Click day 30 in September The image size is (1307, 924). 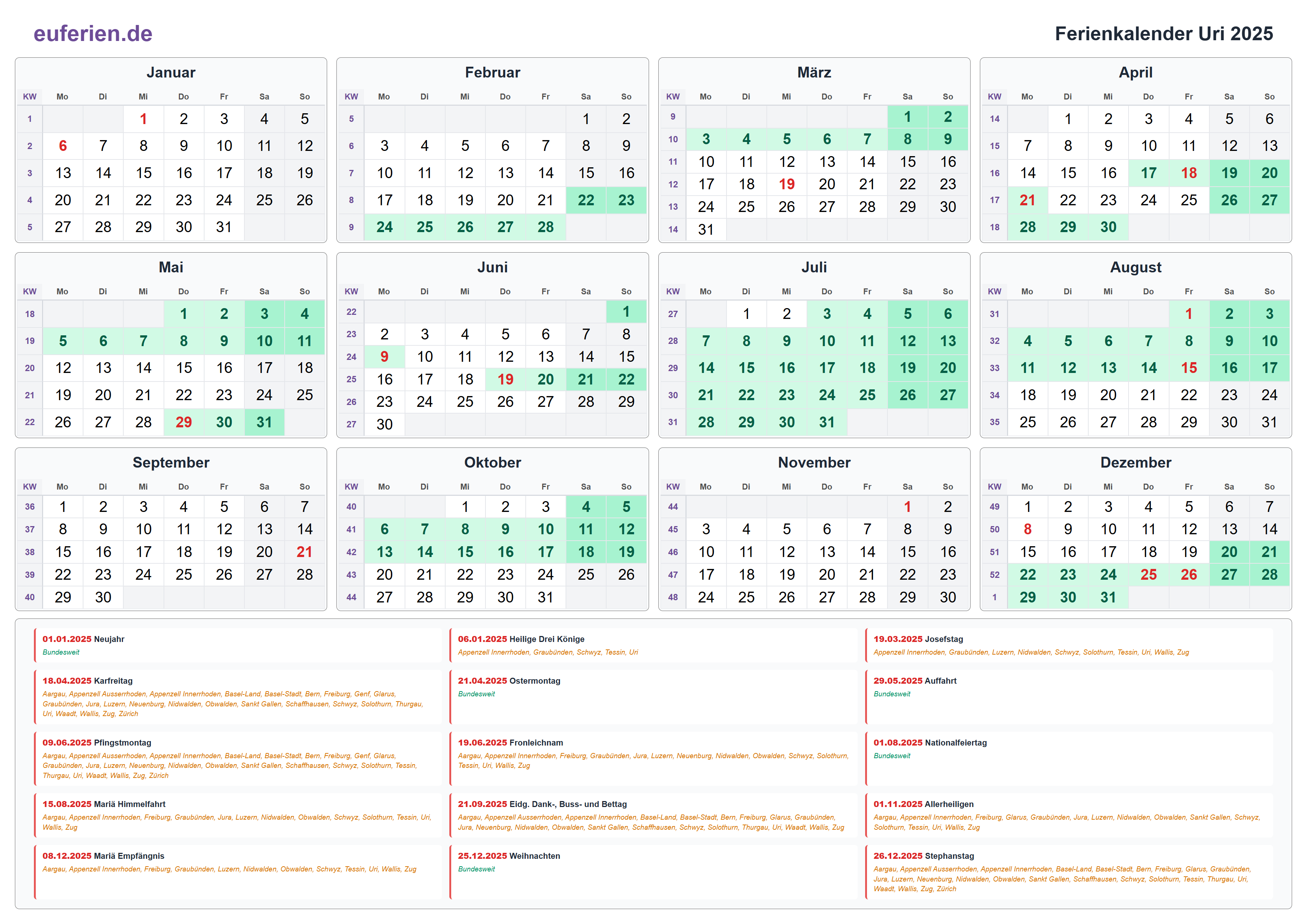tap(103, 597)
